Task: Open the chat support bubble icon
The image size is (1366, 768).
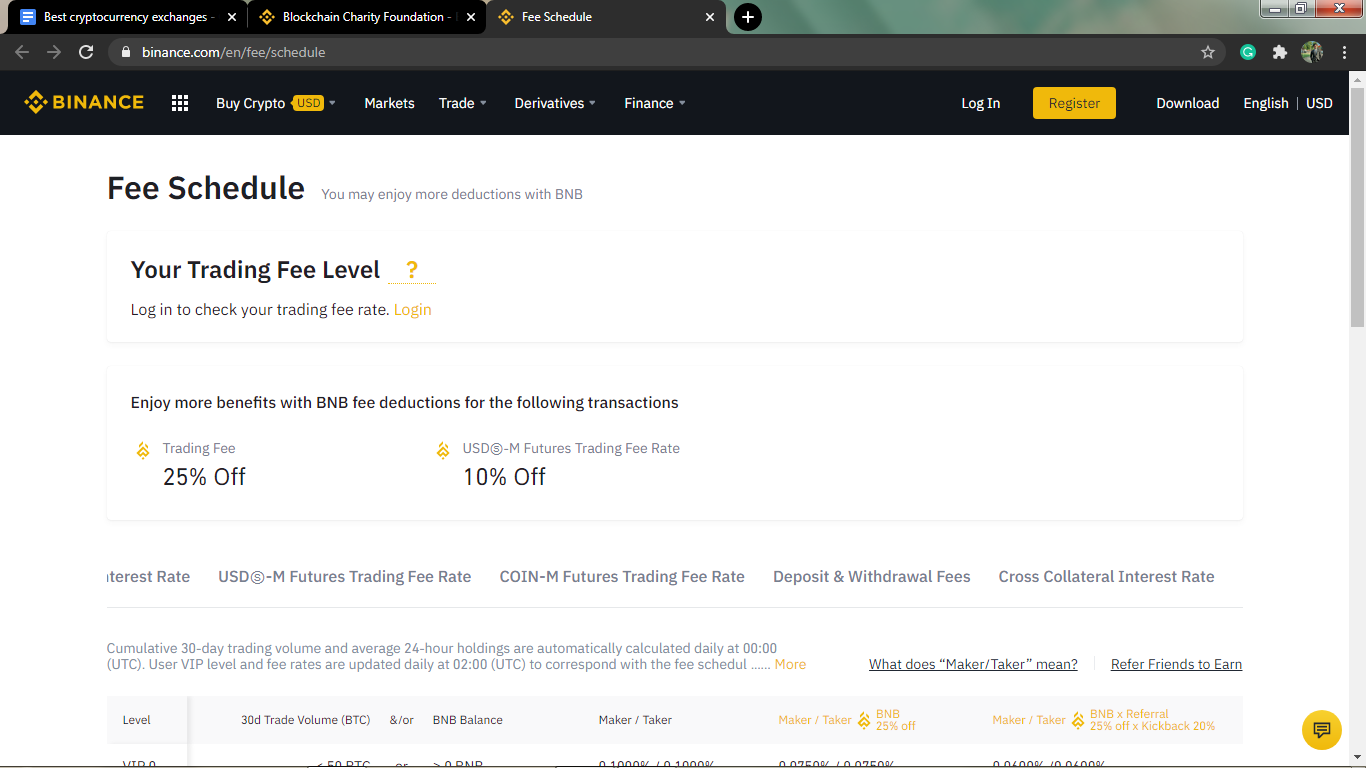Action: [1322, 729]
